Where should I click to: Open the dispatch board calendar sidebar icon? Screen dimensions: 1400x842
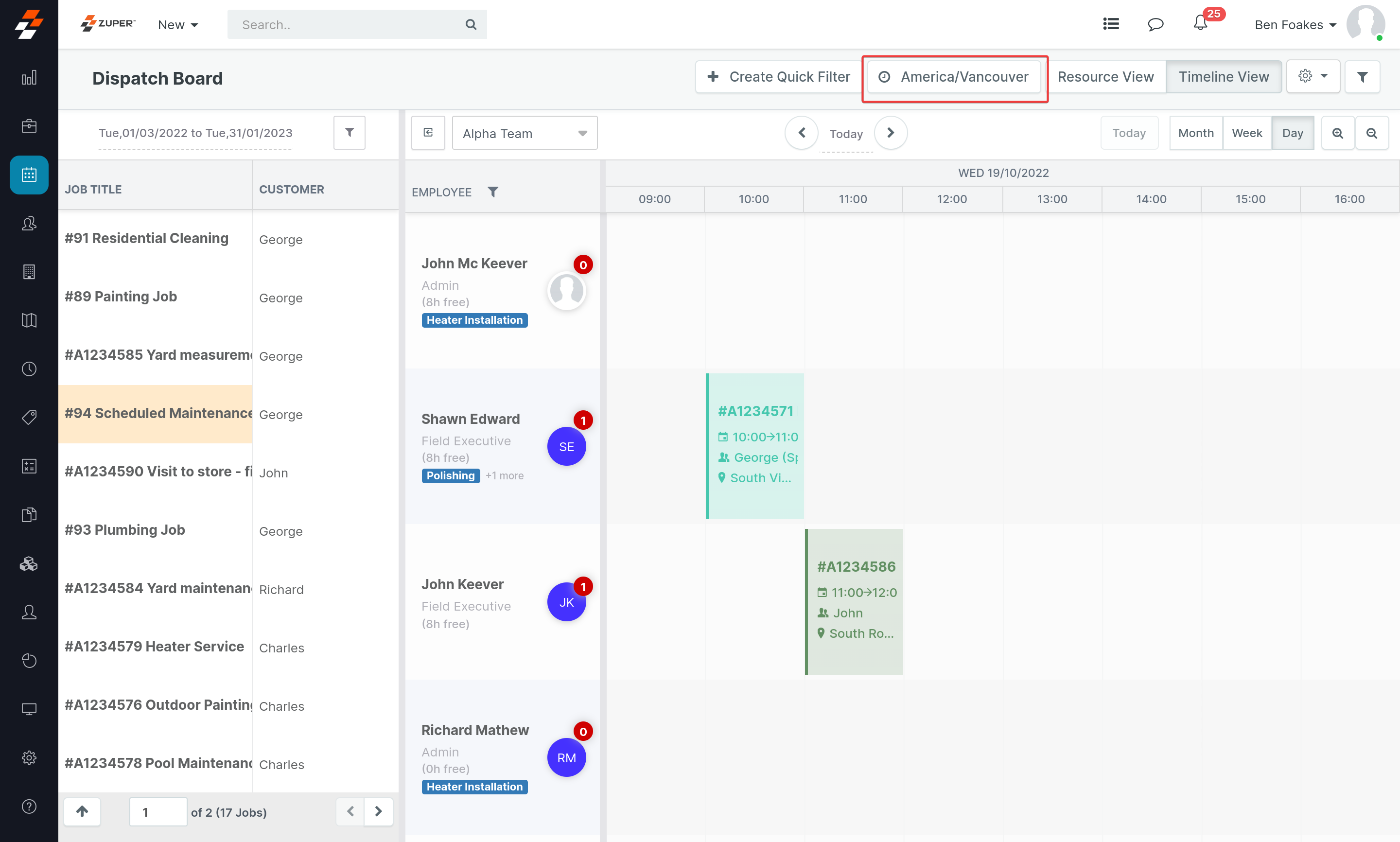29,175
